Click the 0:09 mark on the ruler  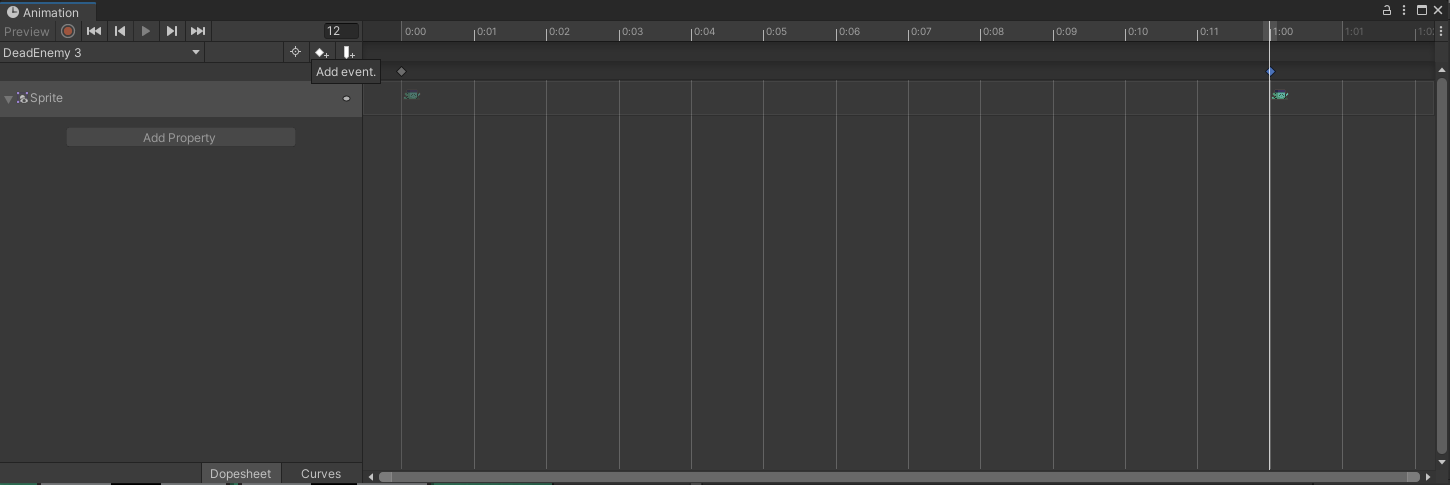coord(1065,32)
